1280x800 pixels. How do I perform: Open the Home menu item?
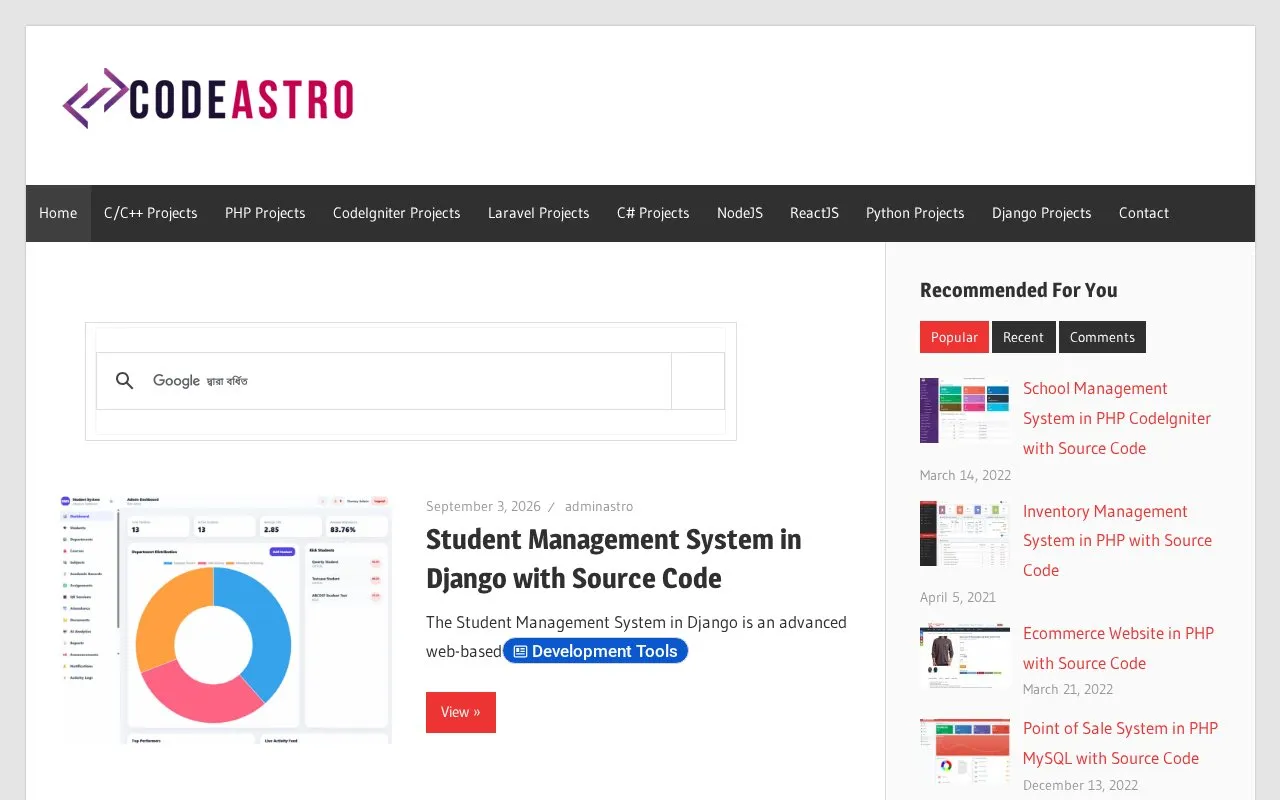pos(58,213)
